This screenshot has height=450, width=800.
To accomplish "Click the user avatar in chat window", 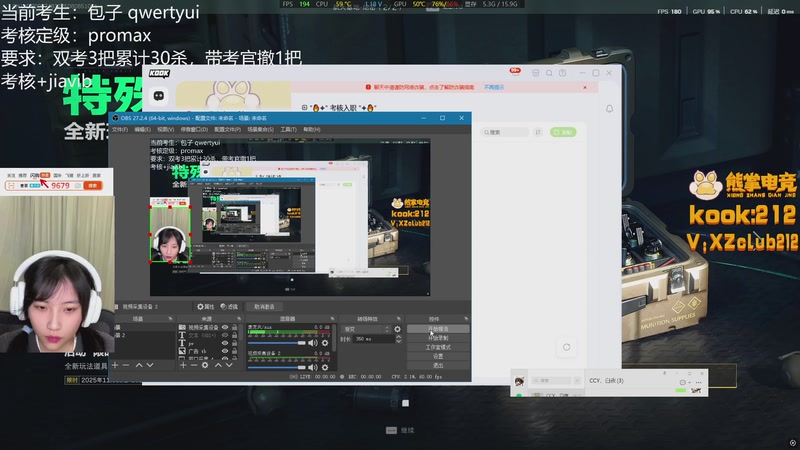I will [519, 381].
